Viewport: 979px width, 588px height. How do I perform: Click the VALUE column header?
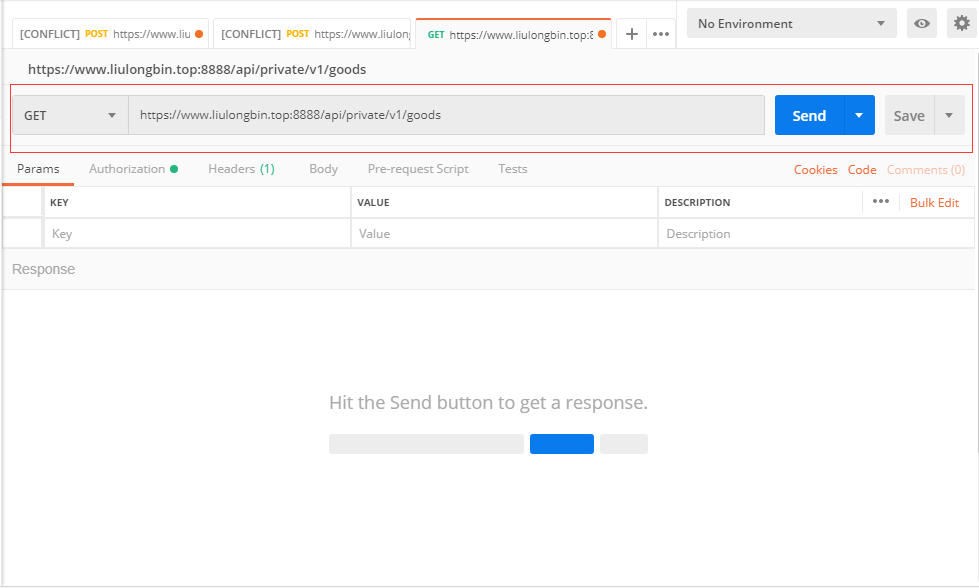(x=373, y=202)
